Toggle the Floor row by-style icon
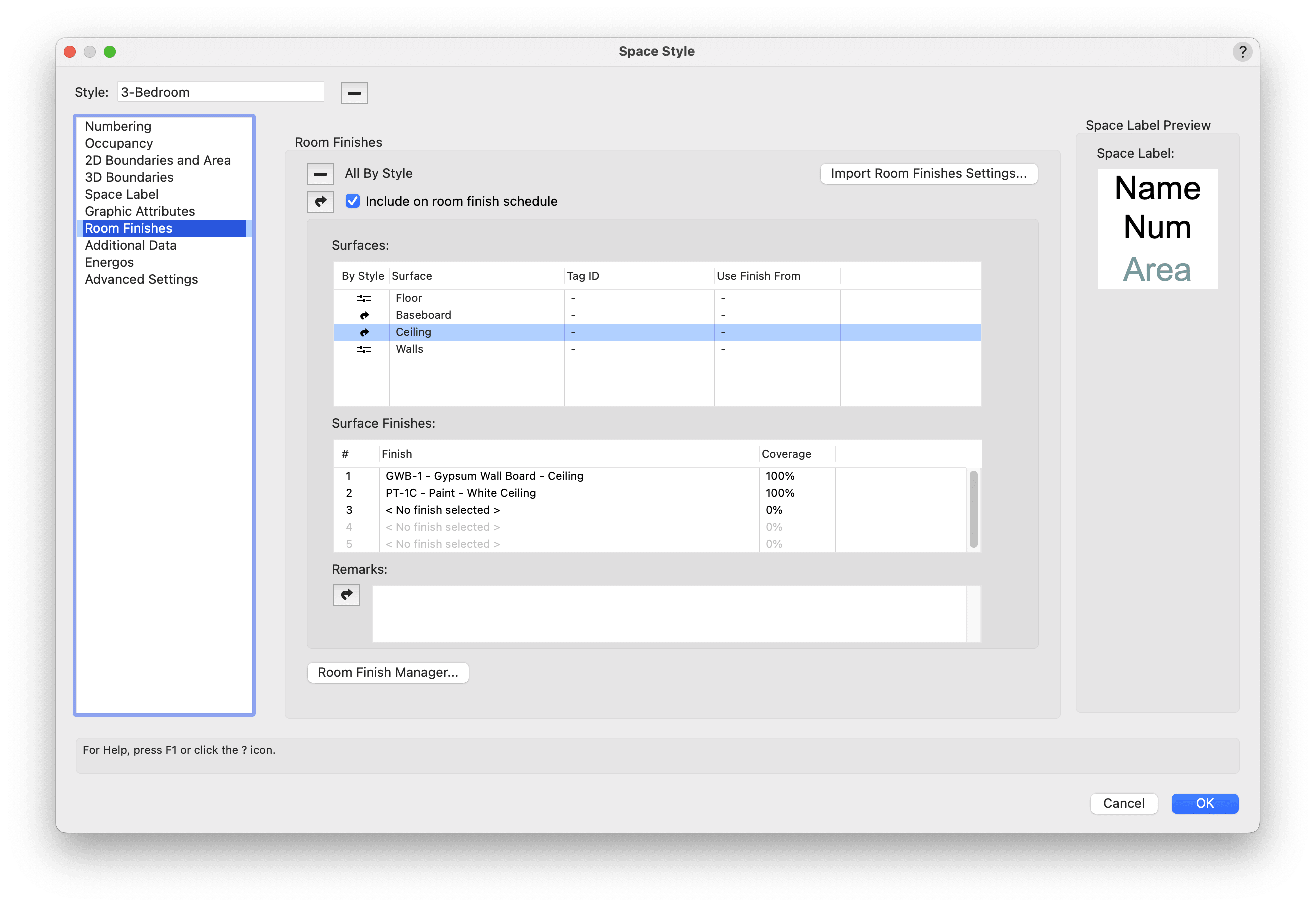Viewport: 1316px width, 907px height. click(364, 298)
